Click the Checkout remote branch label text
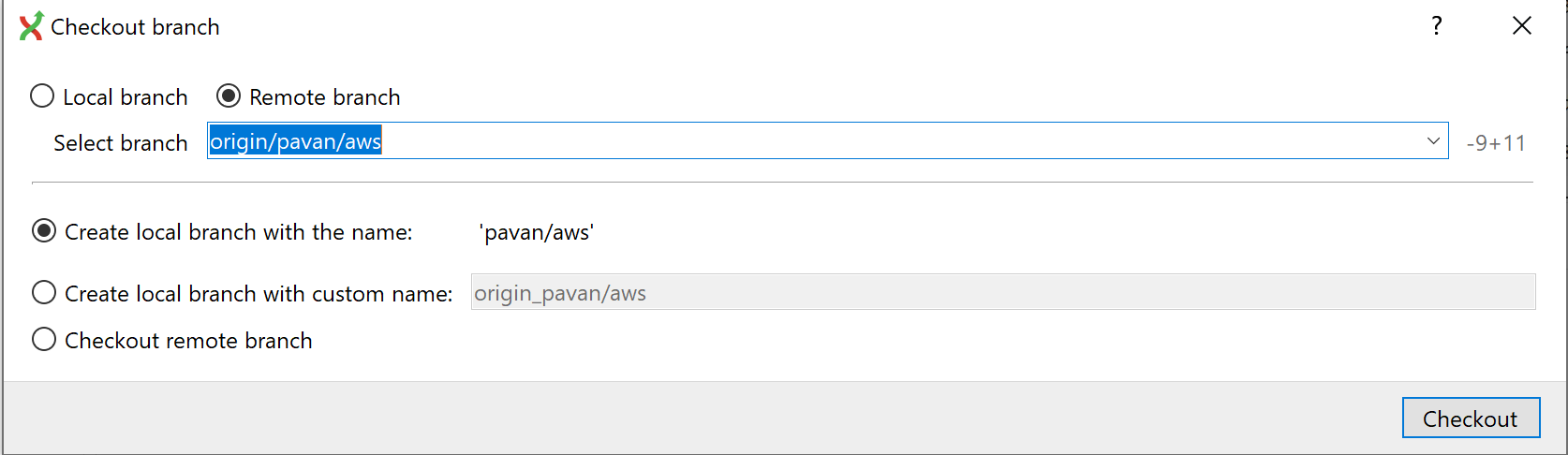This screenshot has width=1568, height=455. coord(188,341)
